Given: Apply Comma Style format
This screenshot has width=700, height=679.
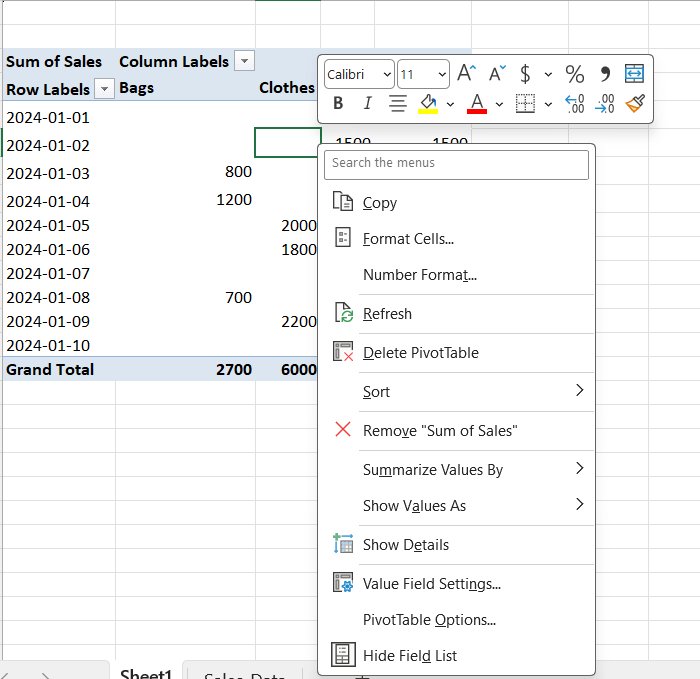Looking at the screenshot, I should pyautogui.click(x=604, y=74).
